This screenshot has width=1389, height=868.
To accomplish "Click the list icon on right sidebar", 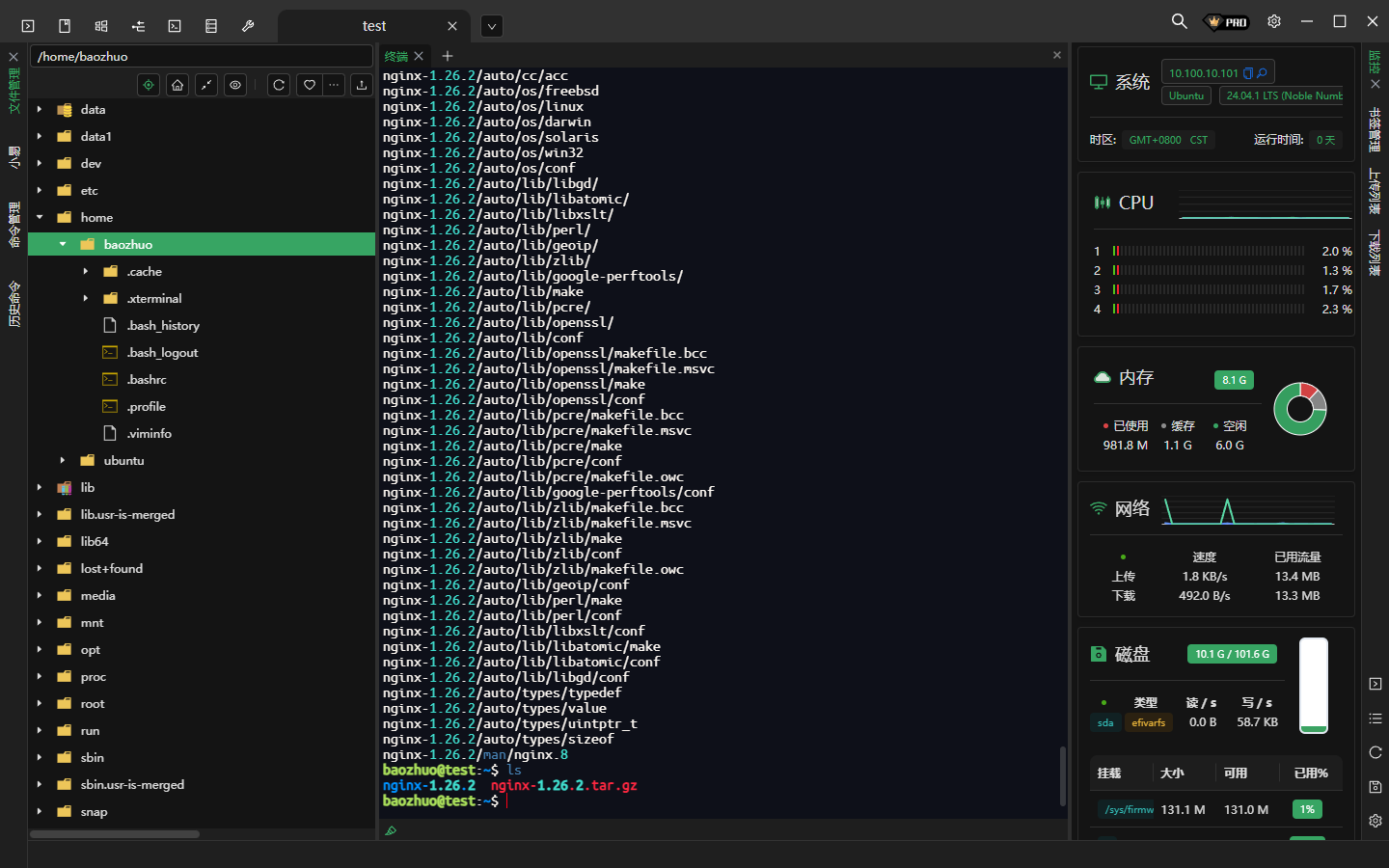I will pyautogui.click(x=1375, y=719).
